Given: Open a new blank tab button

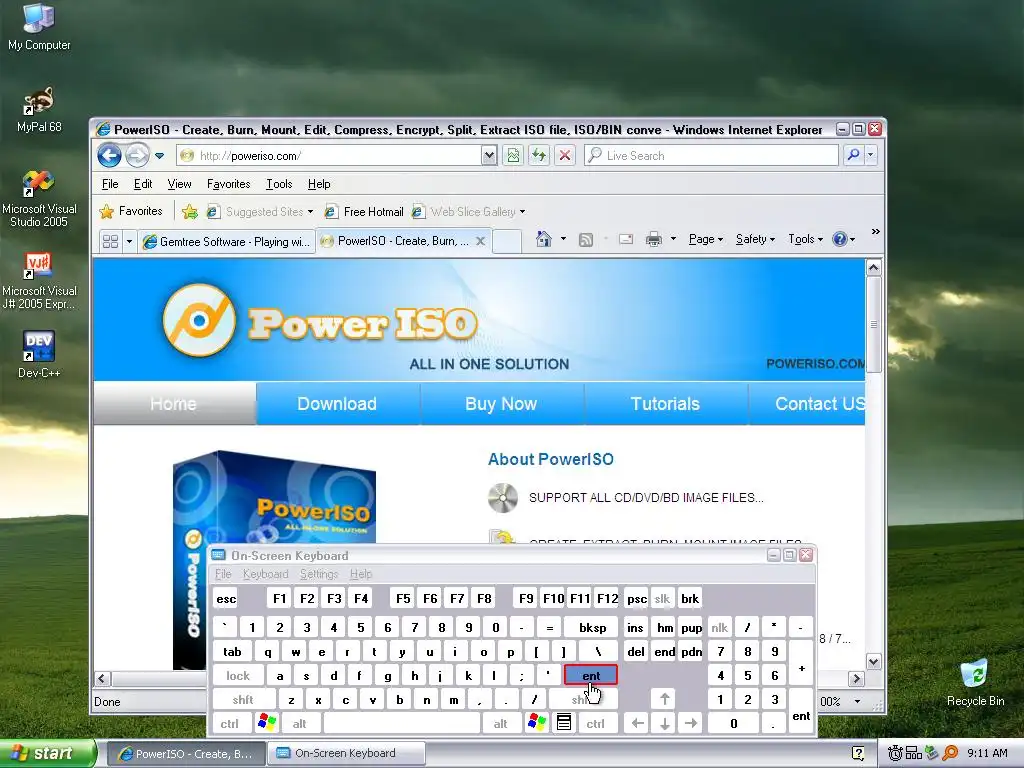Looking at the screenshot, I should (x=506, y=241).
